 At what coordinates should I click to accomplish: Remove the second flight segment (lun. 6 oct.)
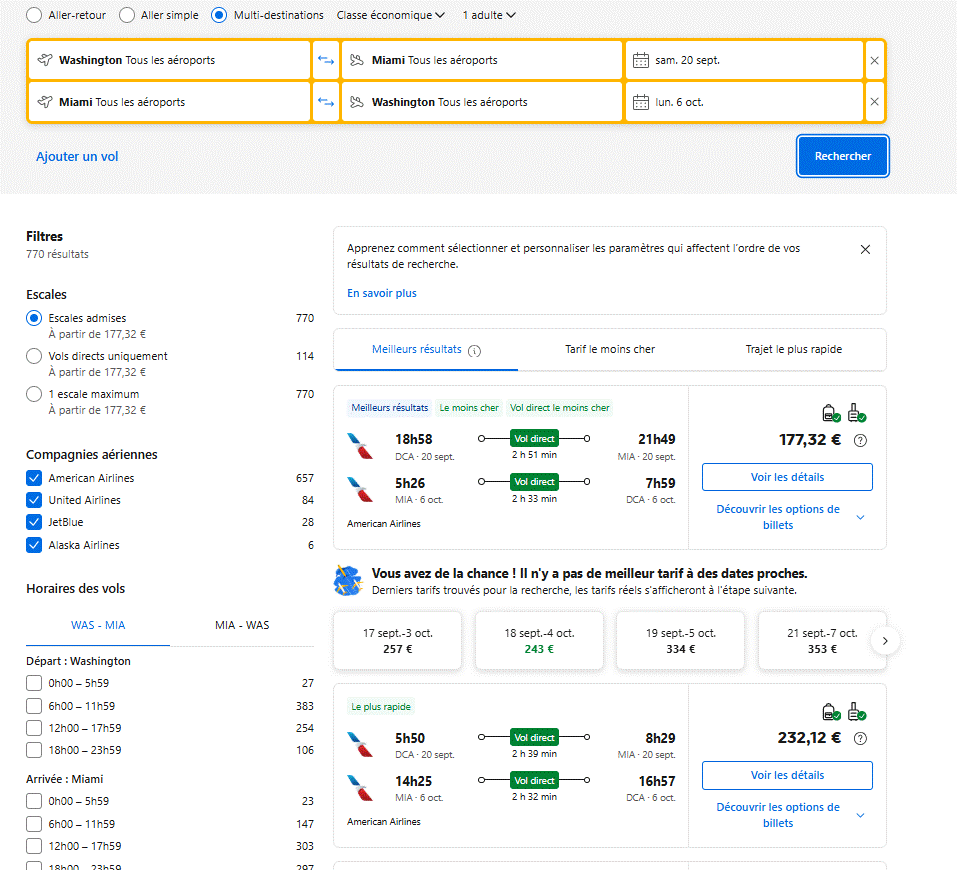point(875,102)
